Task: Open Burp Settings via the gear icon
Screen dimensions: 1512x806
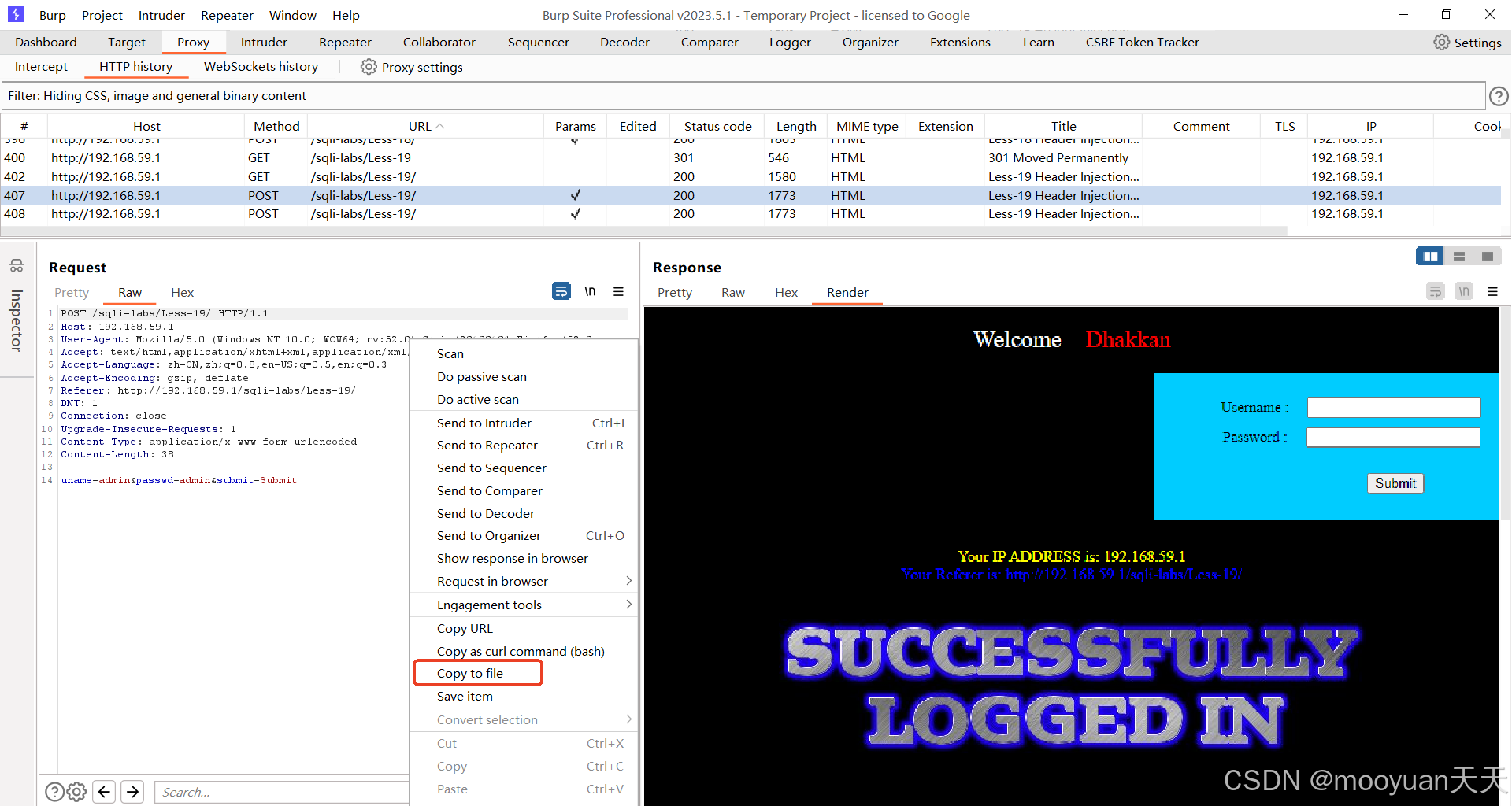Action: pyautogui.click(x=1440, y=43)
